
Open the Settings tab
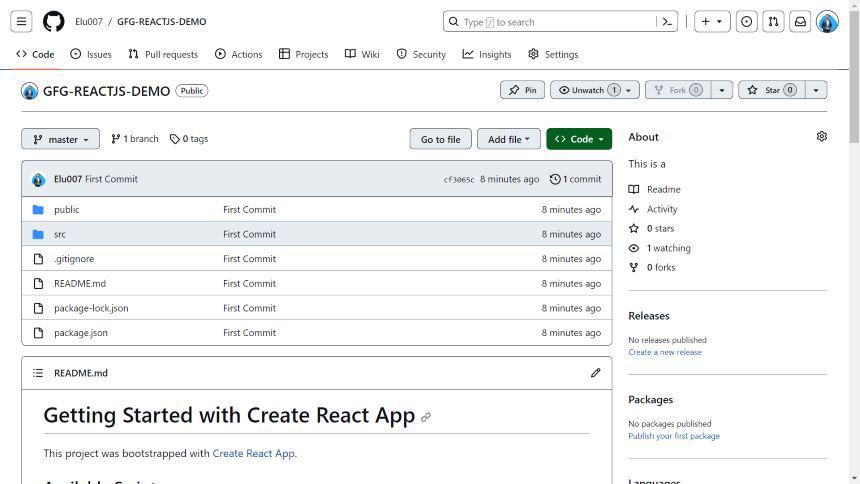click(553, 54)
